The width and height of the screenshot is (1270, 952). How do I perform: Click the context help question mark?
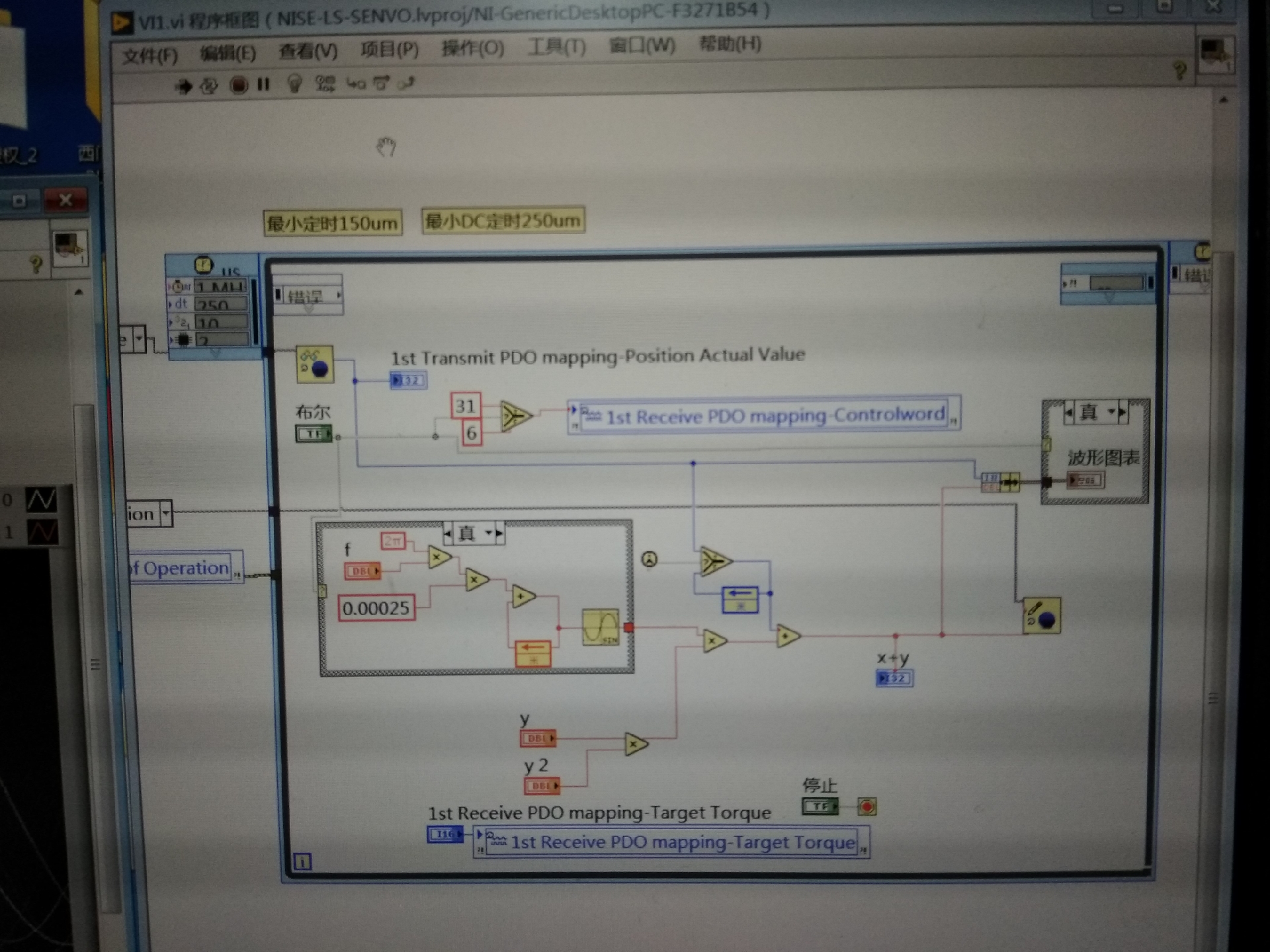[x=1179, y=70]
